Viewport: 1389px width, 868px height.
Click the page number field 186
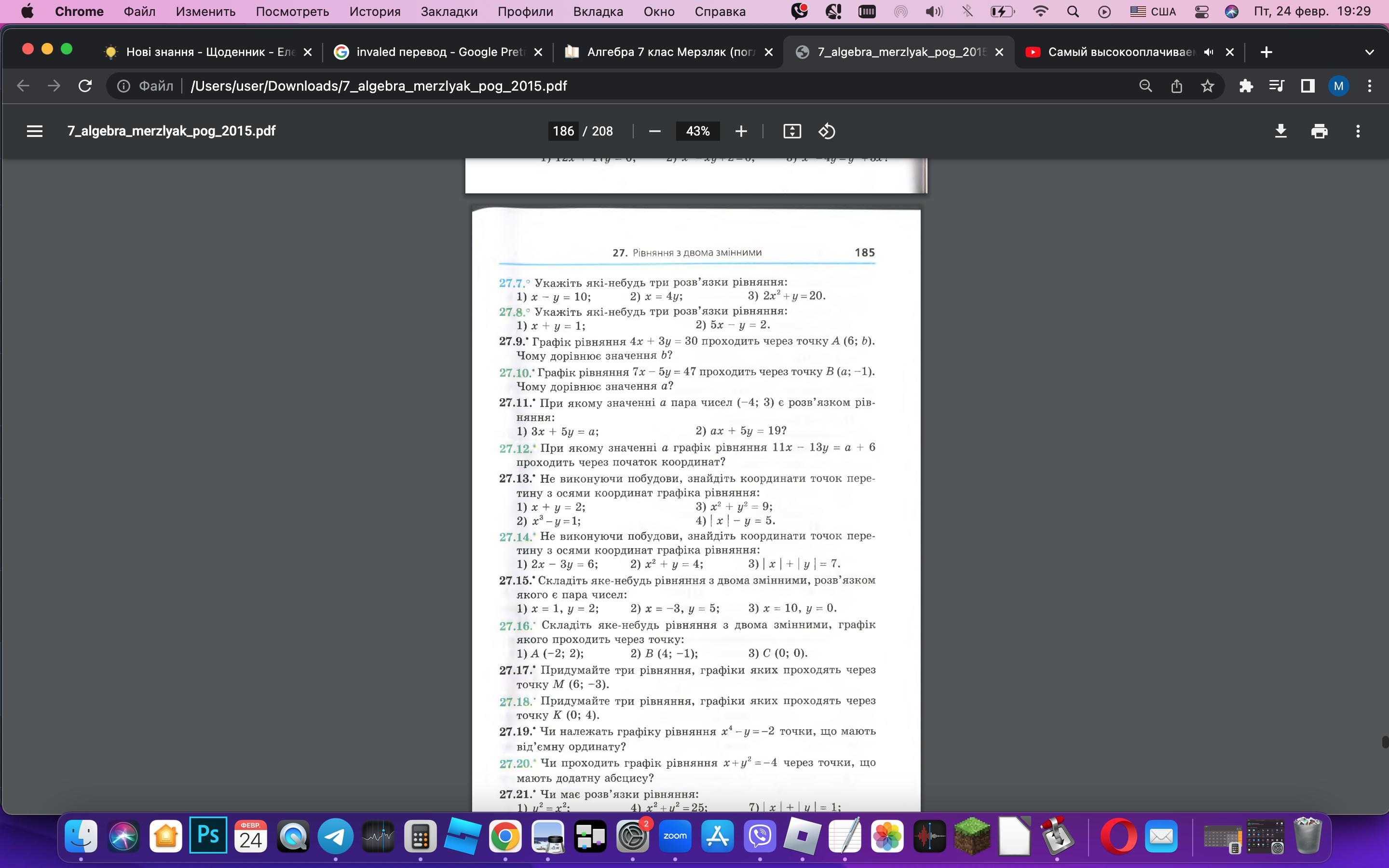coord(563,132)
